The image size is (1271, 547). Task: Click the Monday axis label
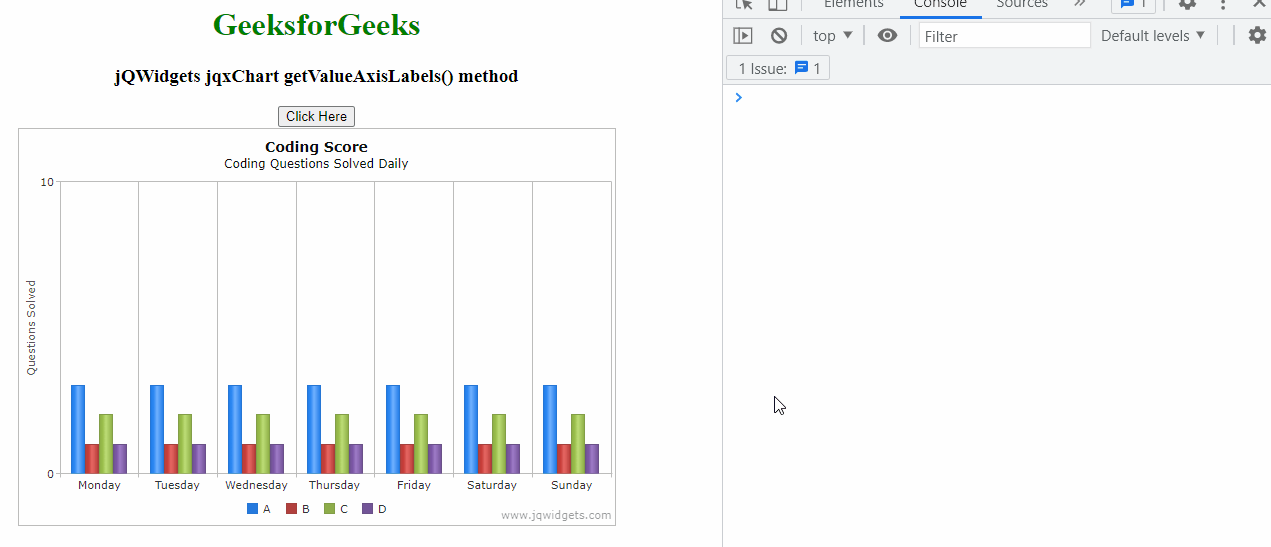99,485
